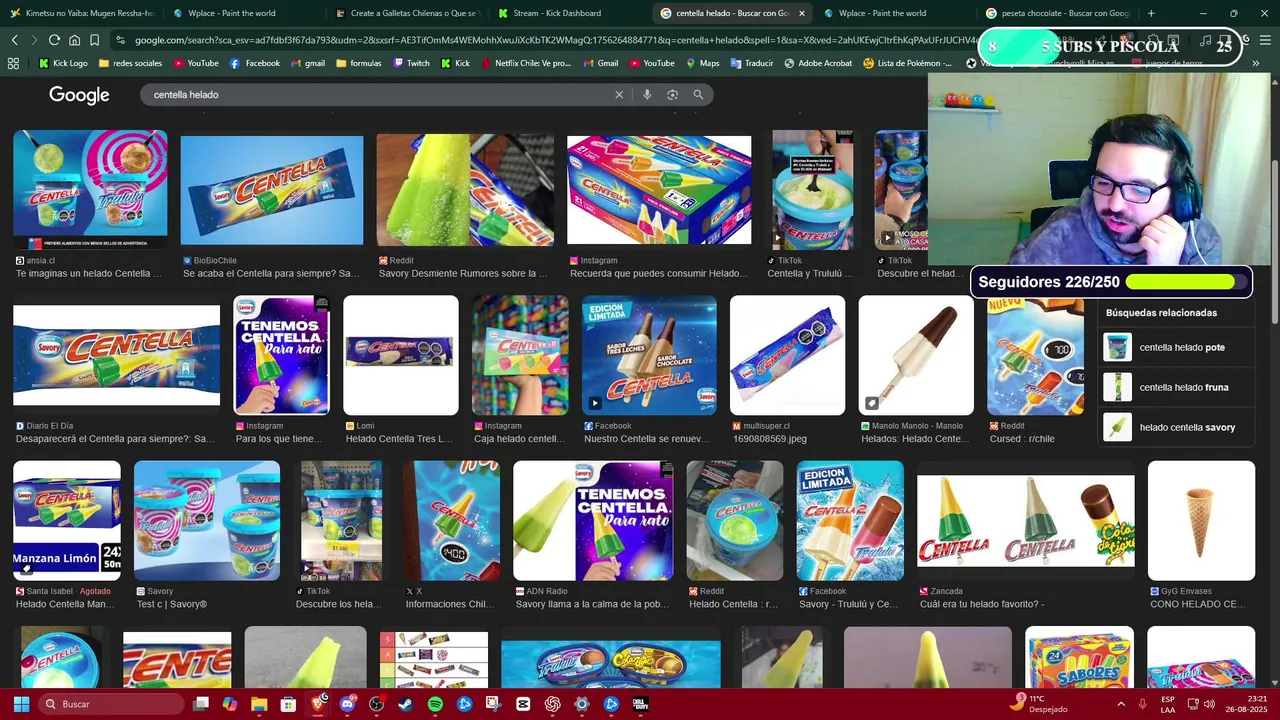1280x720 pixels.
Task: Open the ESP LAA language switcher
Action: [x=1168, y=704]
